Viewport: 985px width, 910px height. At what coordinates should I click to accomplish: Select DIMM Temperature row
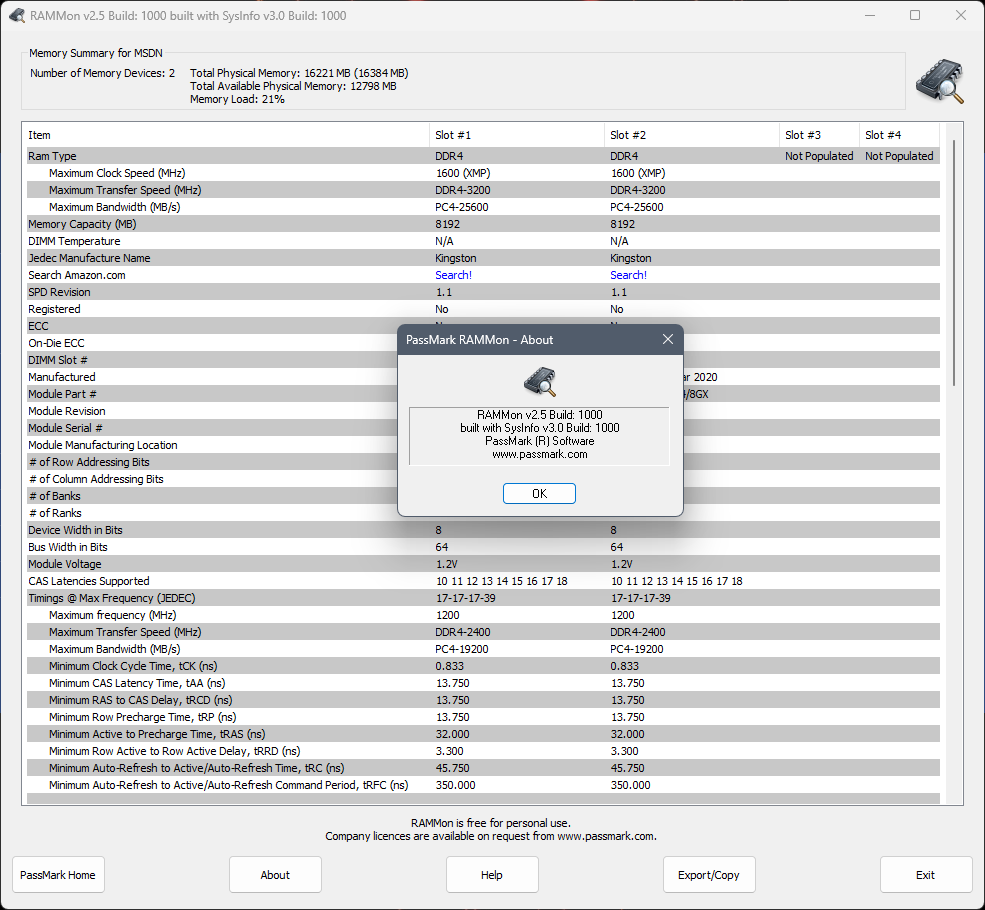[483, 241]
